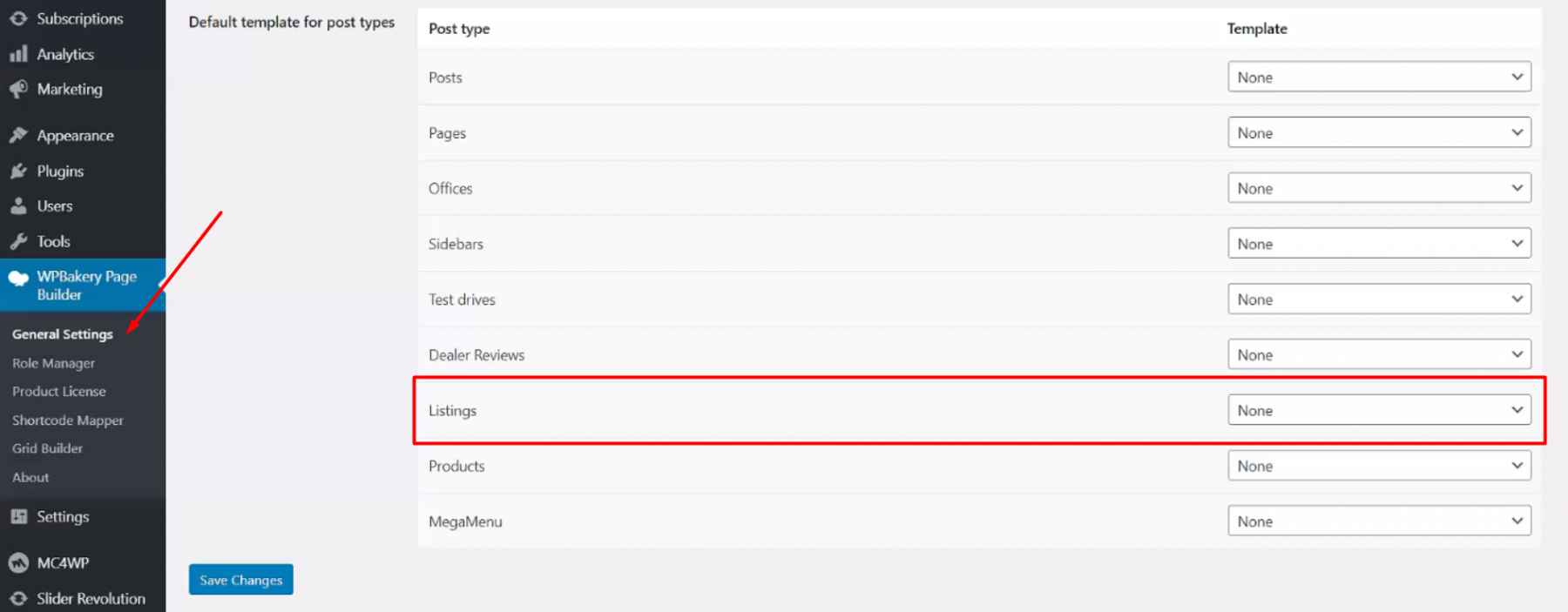Open the Product License link

pos(58,392)
